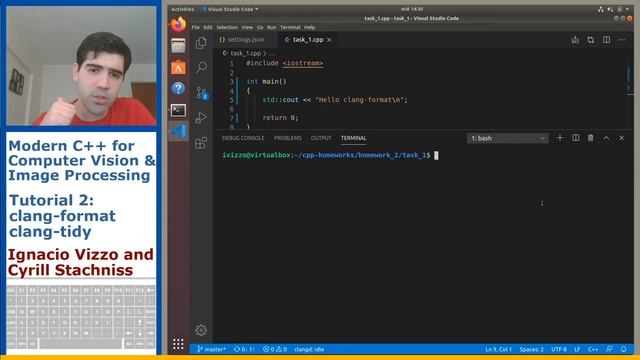Open the Selection menu

227,27
